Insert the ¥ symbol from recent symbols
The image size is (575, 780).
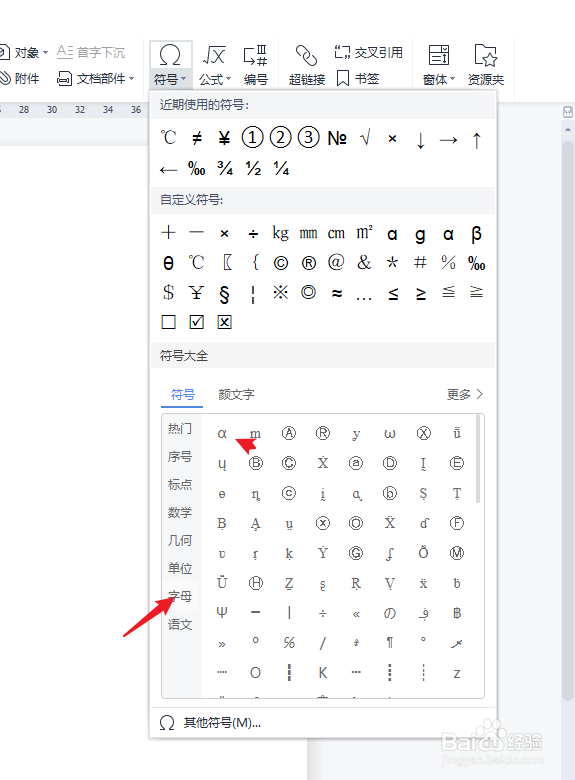tap(224, 138)
